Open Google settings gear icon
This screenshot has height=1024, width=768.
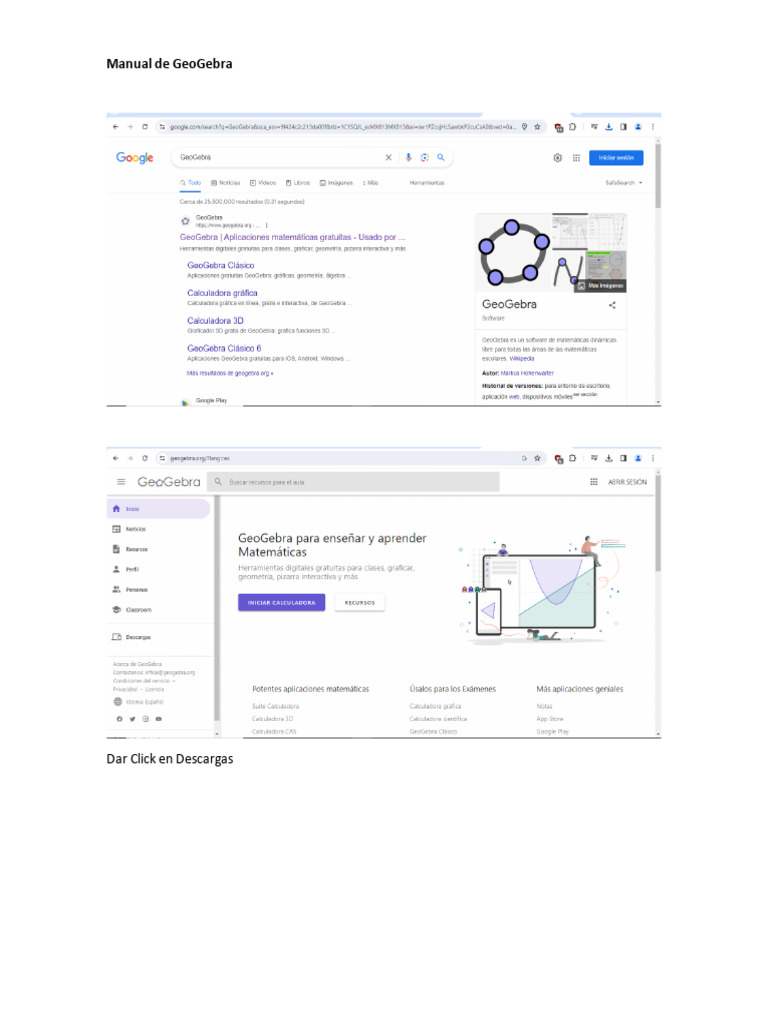coord(557,157)
